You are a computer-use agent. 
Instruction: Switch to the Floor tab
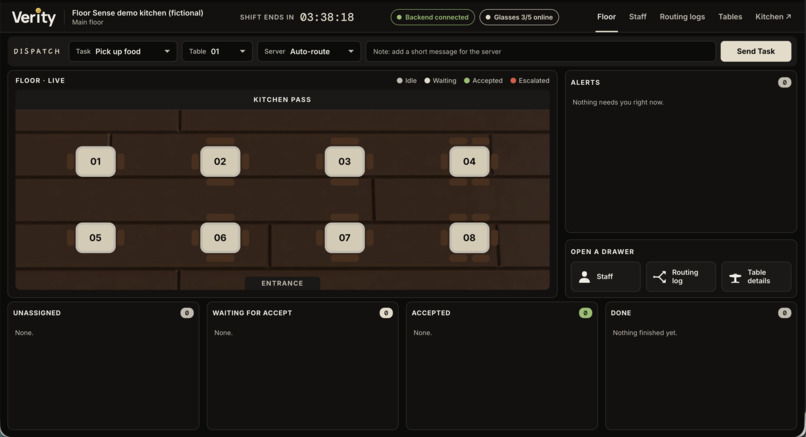[607, 17]
